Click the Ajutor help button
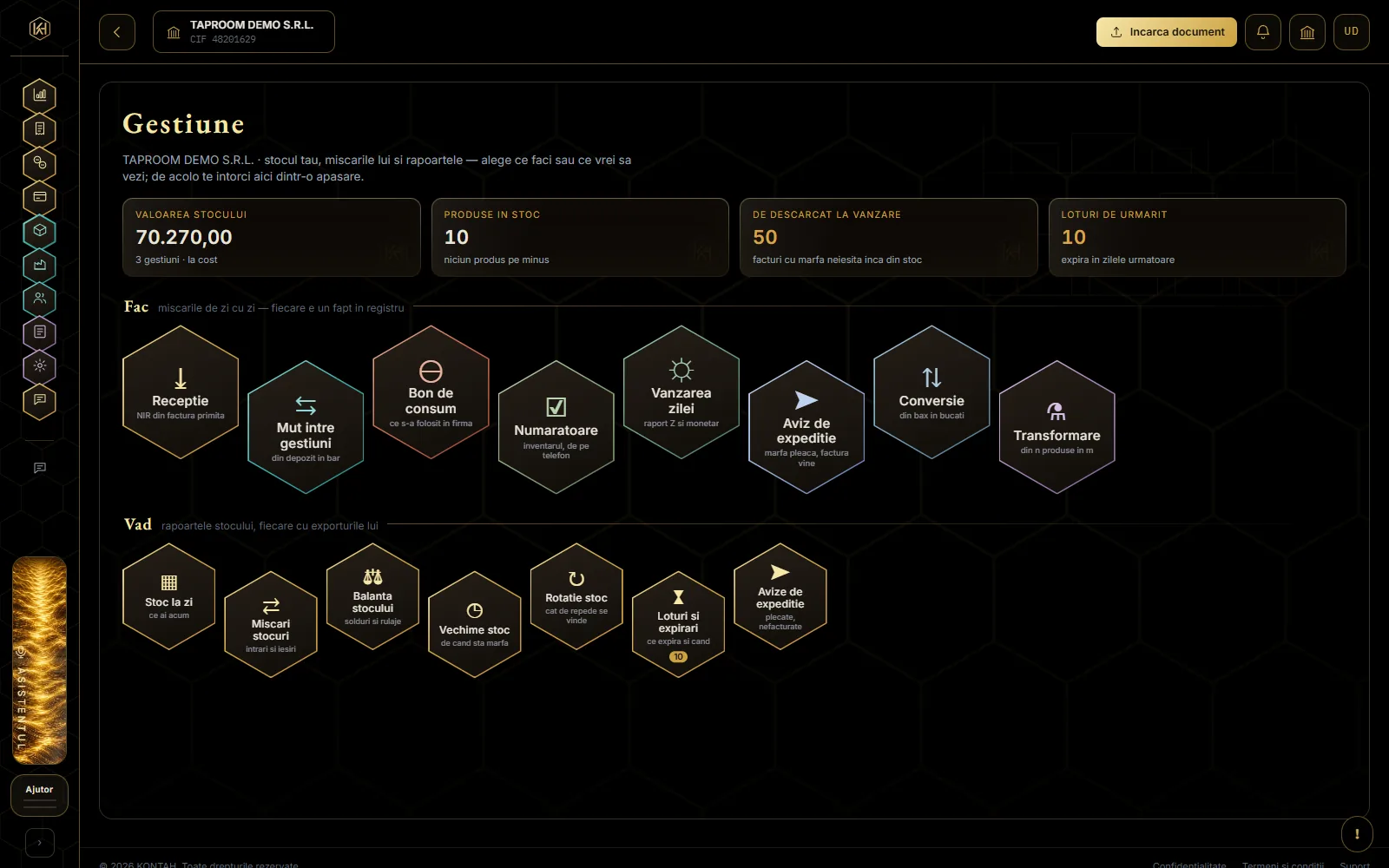The height and width of the screenshot is (868, 1389). coord(39,795)
